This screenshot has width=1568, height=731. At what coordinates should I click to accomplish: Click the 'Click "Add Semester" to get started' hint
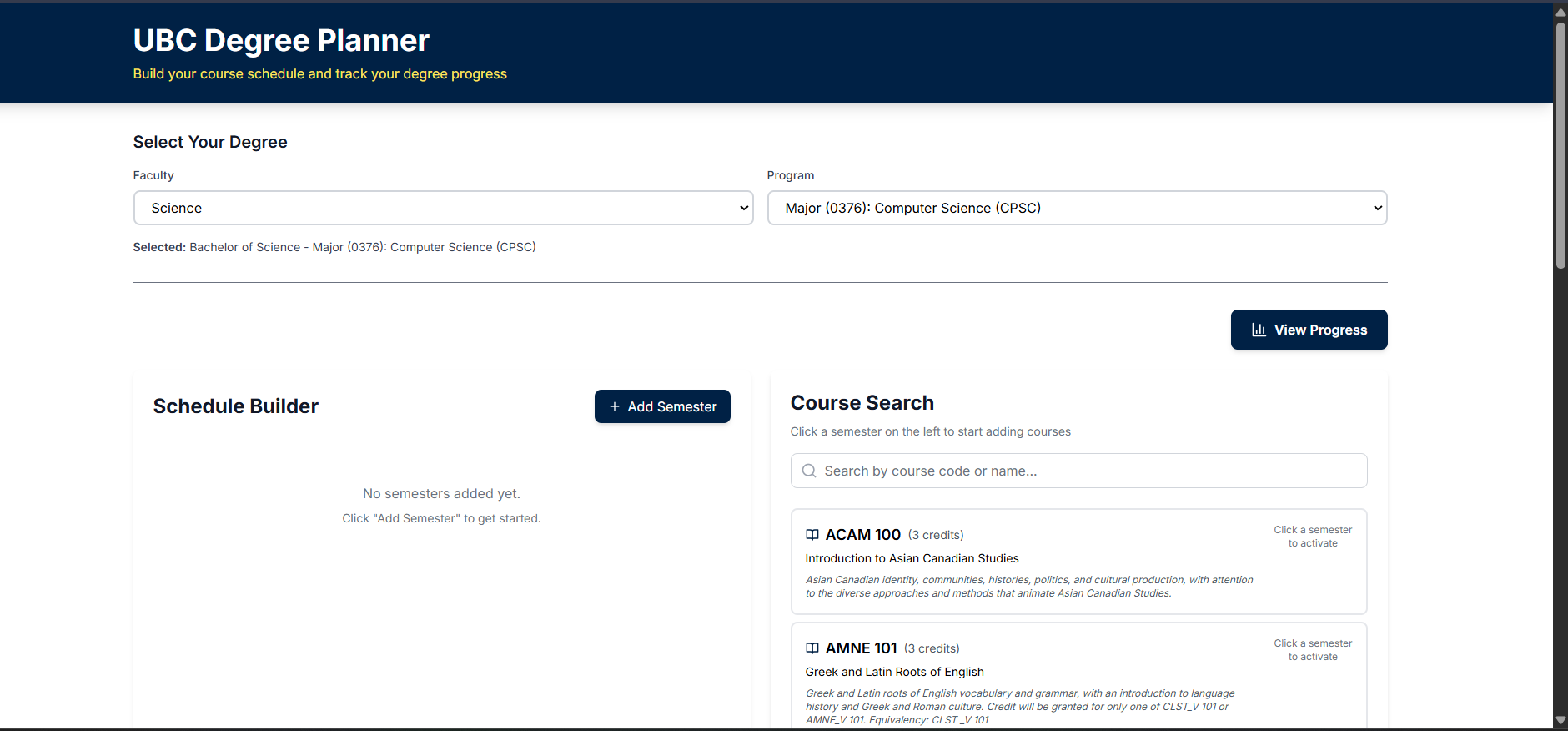click(442, 518)
